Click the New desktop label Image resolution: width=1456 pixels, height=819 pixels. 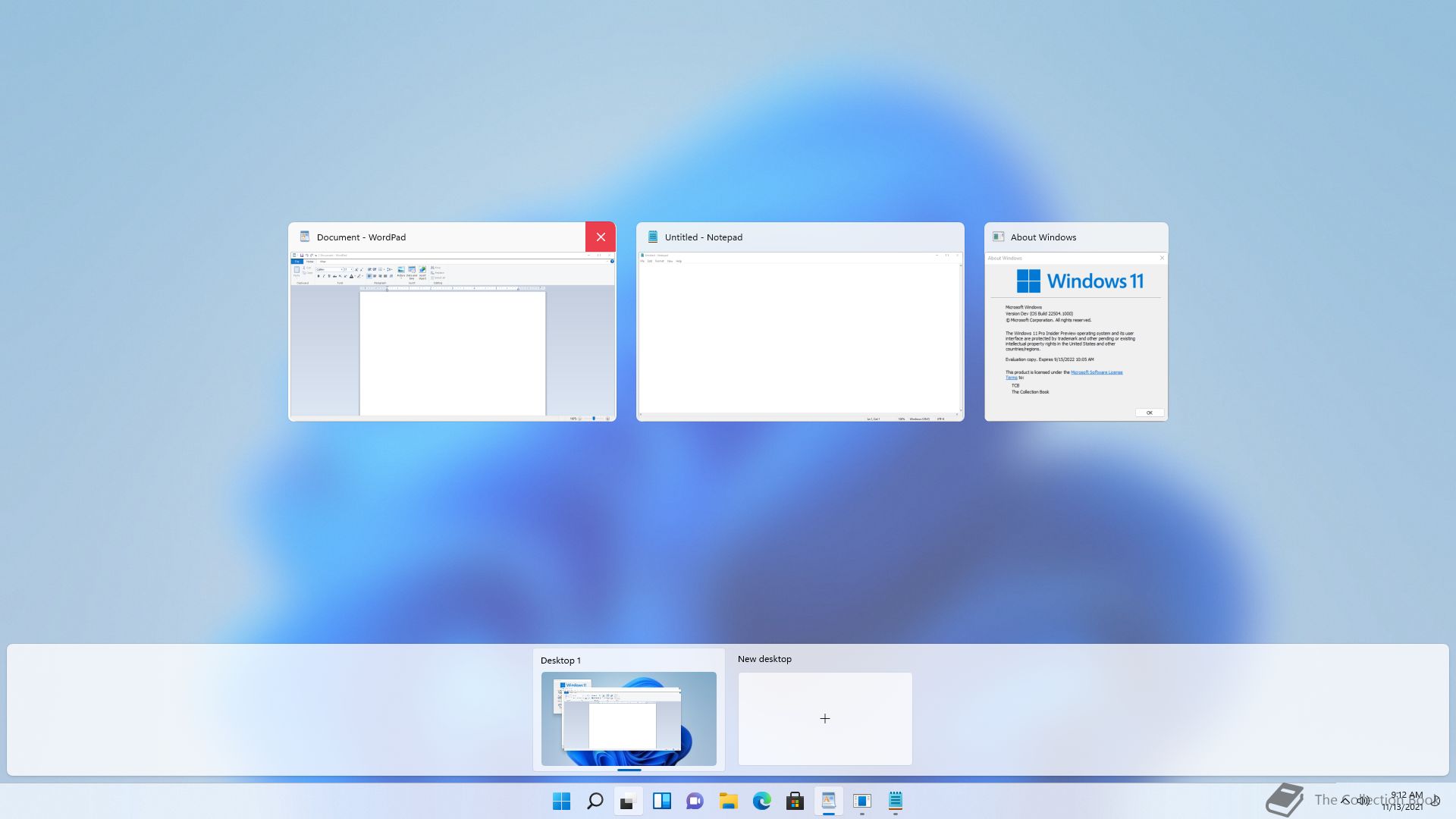(x=764, y=659)
